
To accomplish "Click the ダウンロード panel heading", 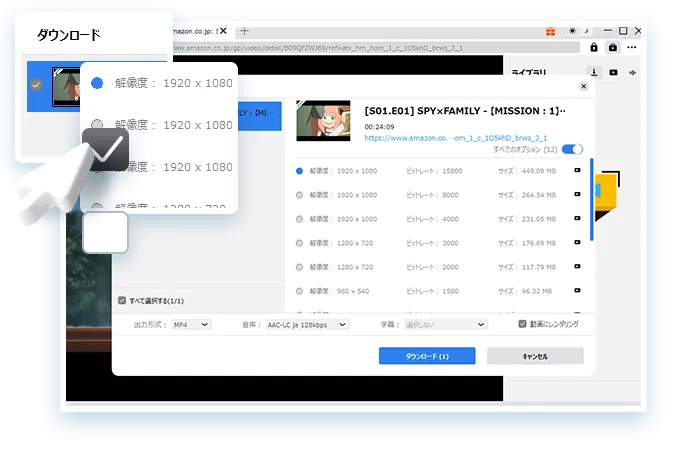I will pyautogui.click(x=69, y=35).
